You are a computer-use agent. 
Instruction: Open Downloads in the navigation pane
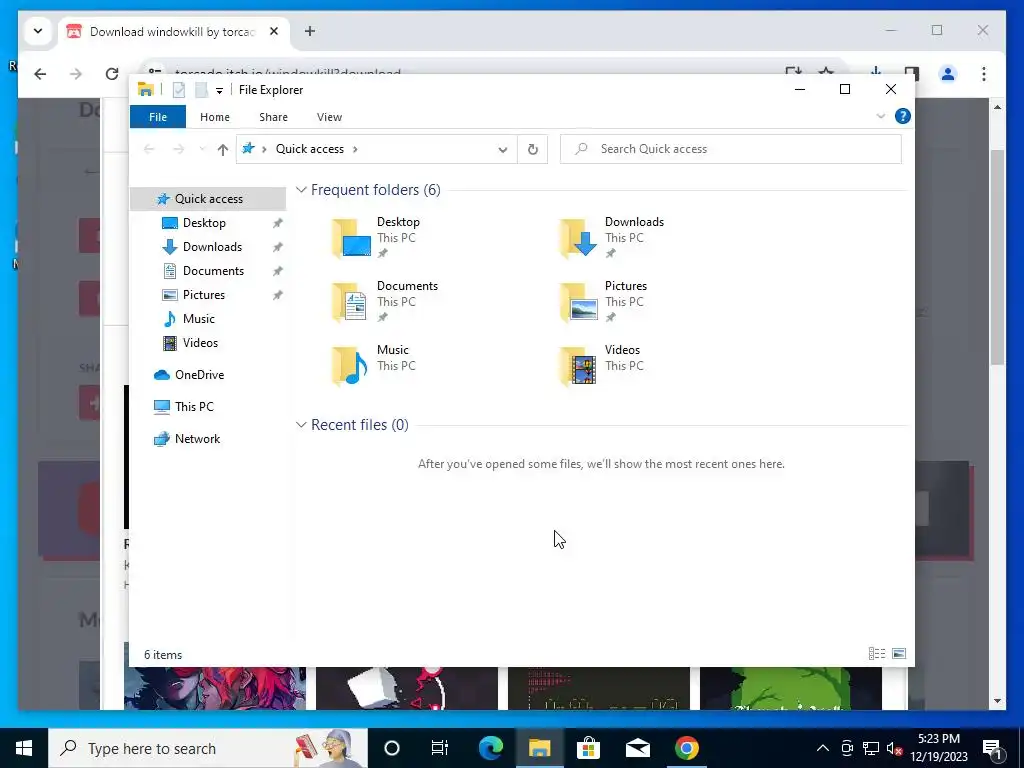(212, 247)
